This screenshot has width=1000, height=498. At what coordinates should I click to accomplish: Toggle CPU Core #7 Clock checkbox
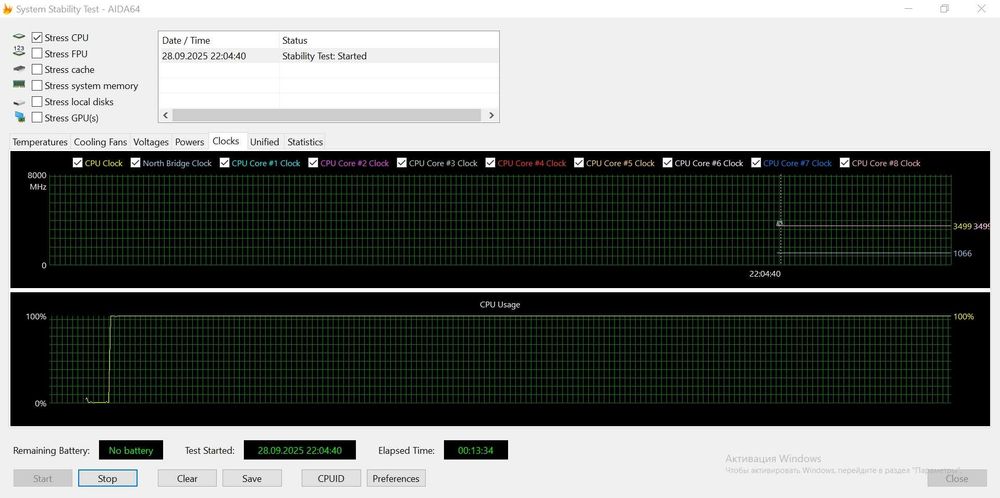[x=756, y=163]
